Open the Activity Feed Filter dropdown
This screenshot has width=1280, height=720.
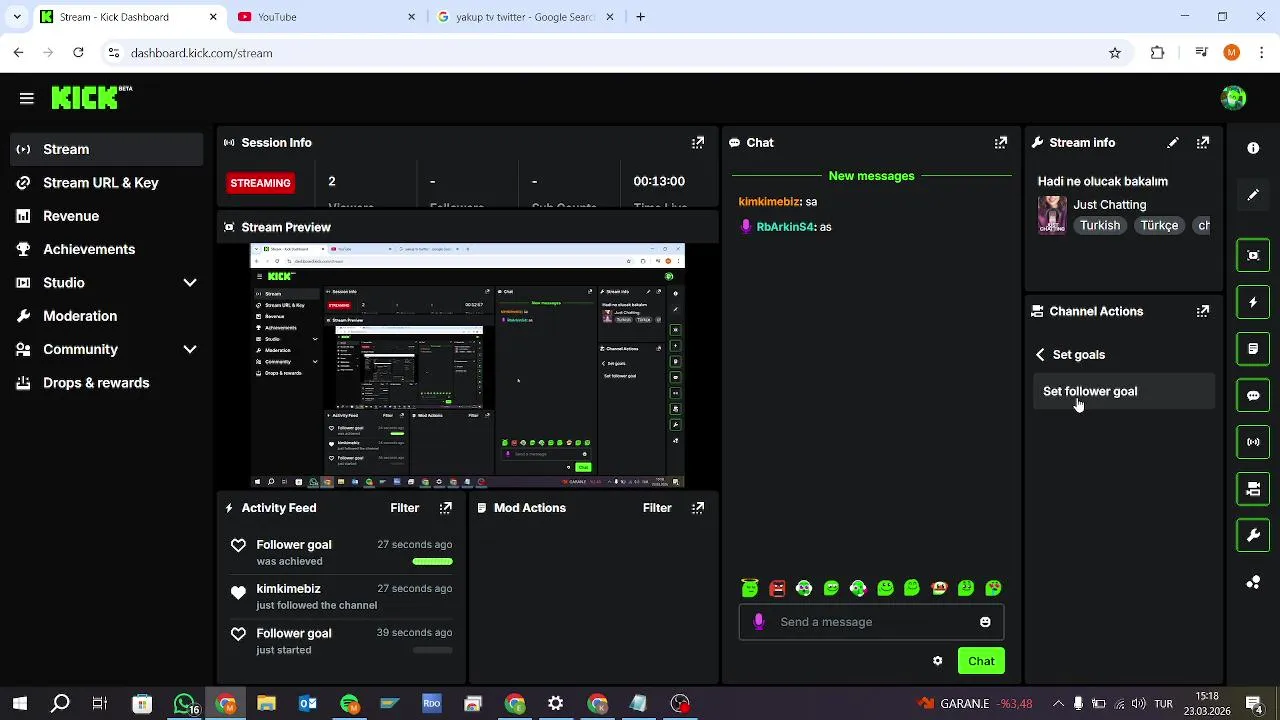pos(404,508)
